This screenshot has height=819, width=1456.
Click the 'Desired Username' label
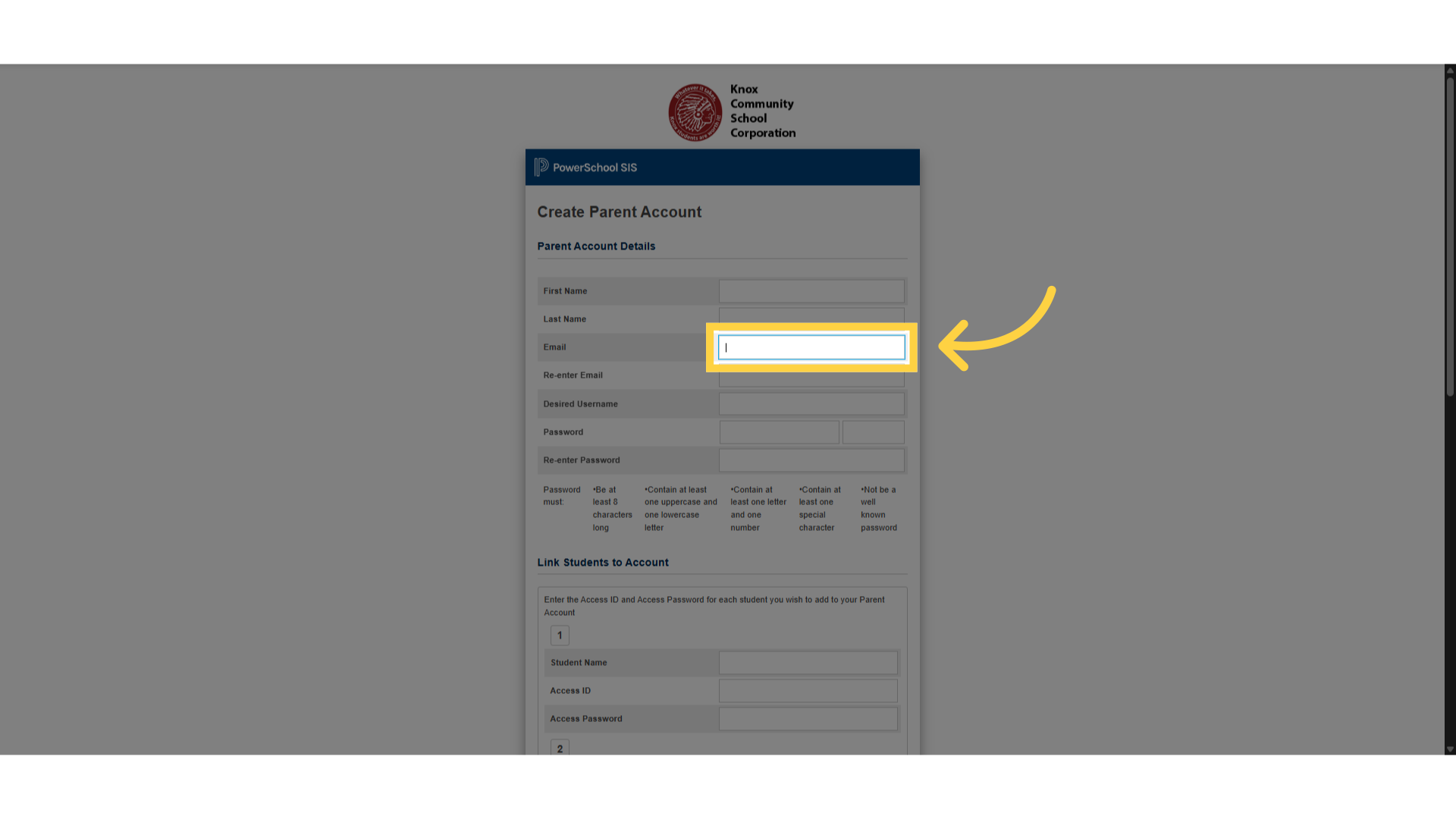(x=580, y=404)
